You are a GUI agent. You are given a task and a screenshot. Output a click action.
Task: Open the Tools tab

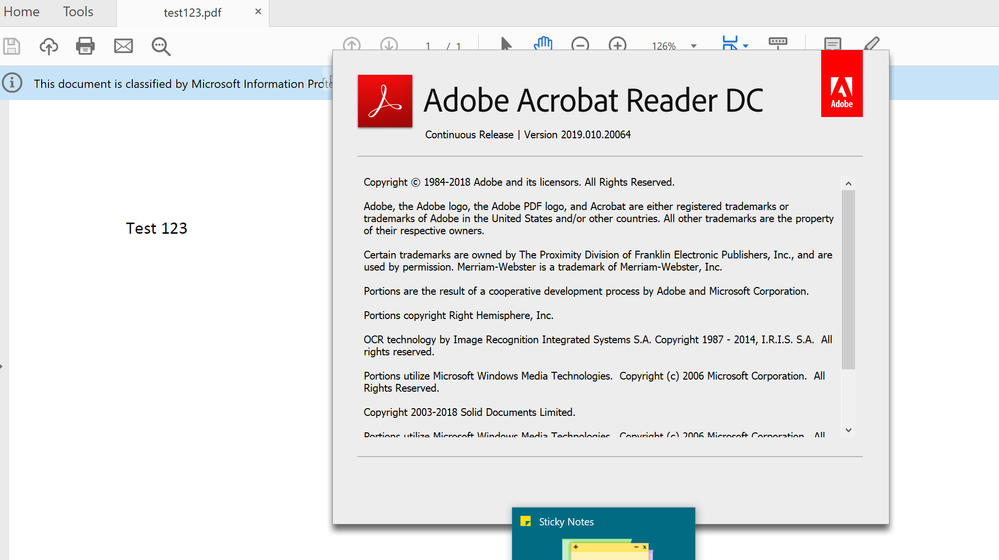point(78,11)
